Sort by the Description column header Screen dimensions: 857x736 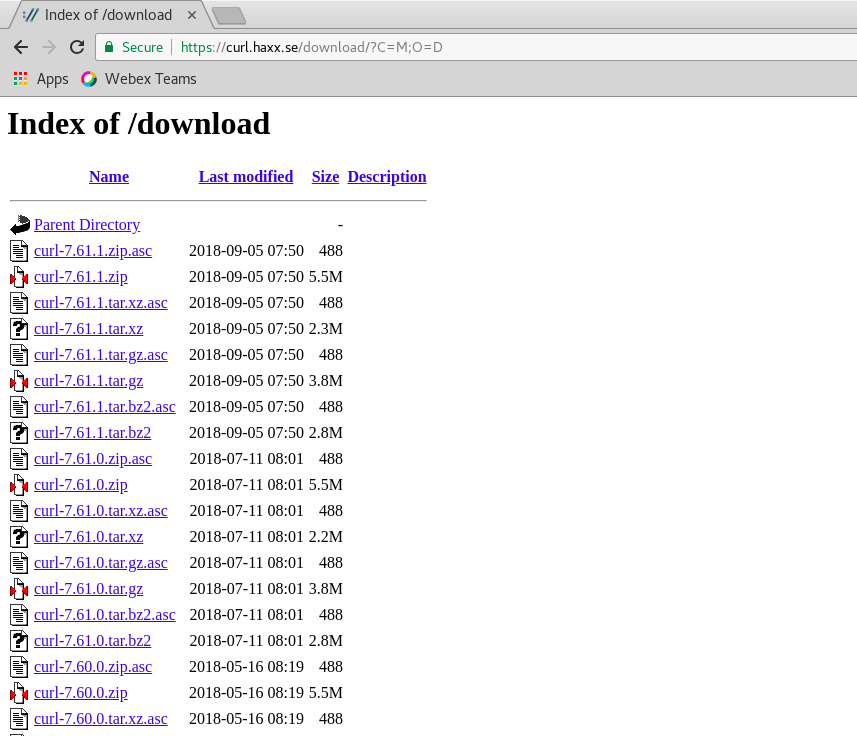pyautogui.click(x=386, y=176)
